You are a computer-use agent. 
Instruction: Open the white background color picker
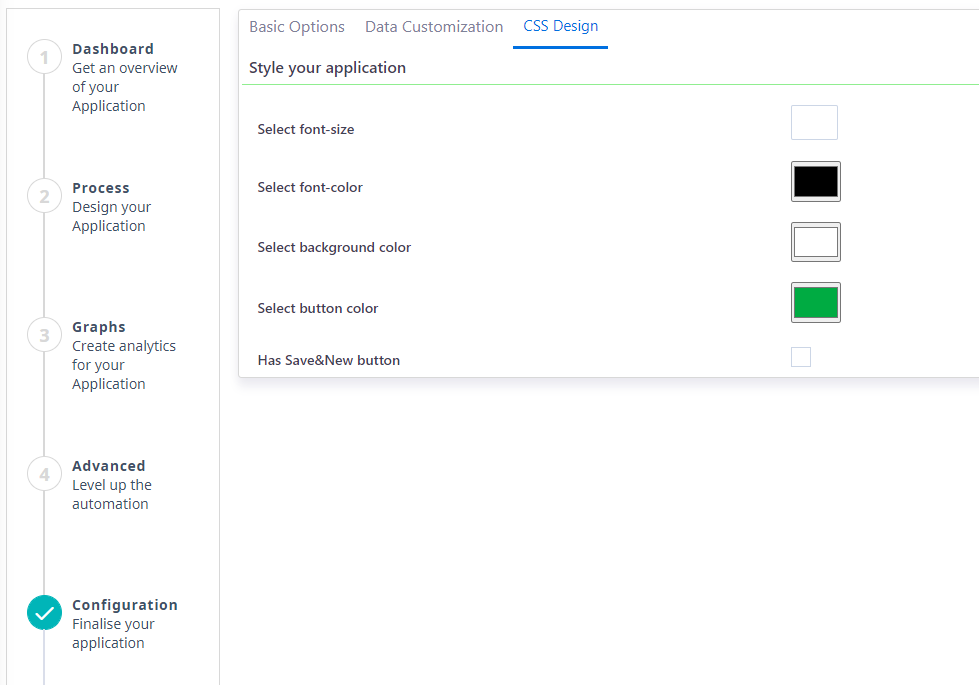pos(815,241)
